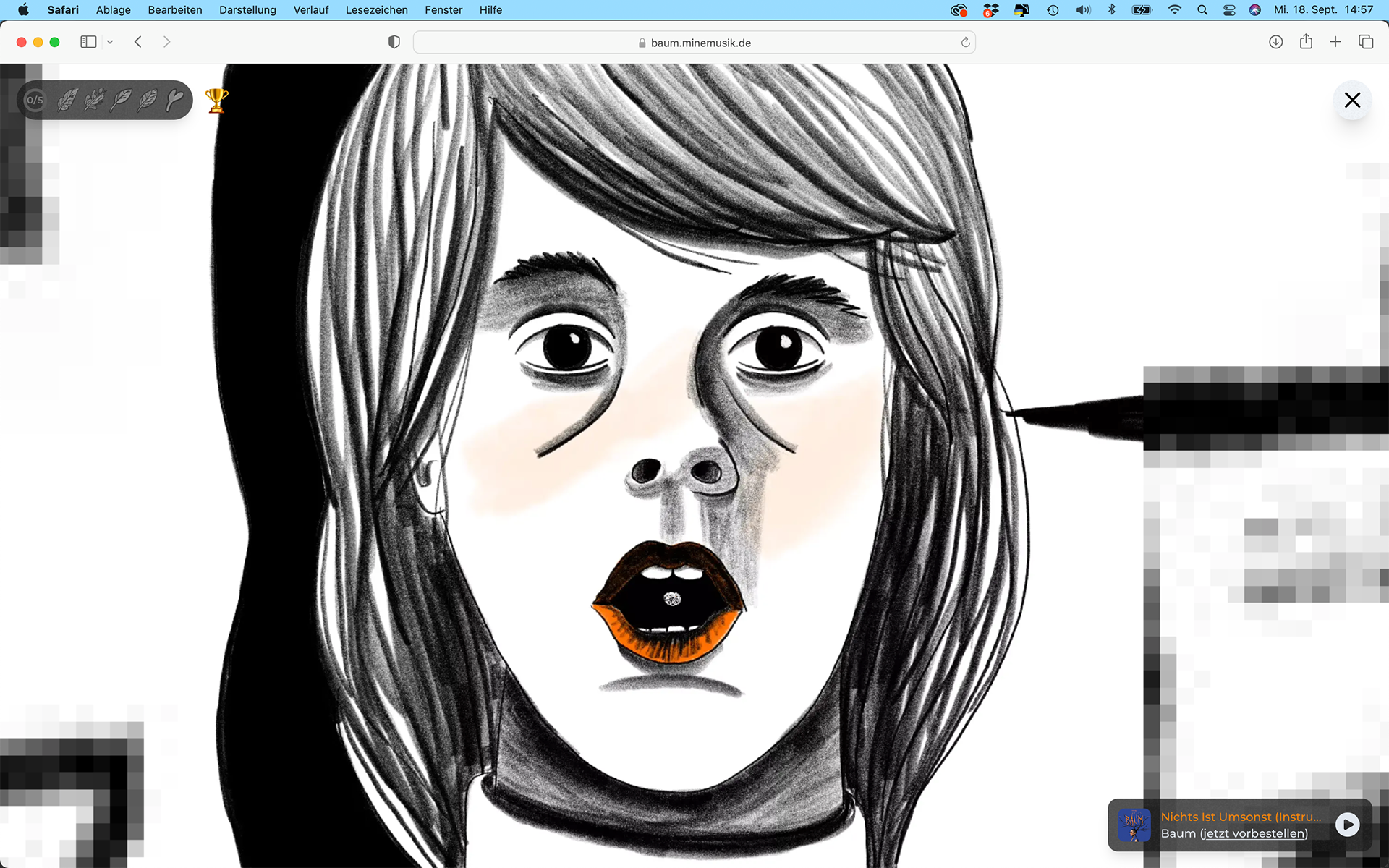Click the first feather leaf collectible icon
Screen dimensions: 1389x868
[x=67, y=100]
